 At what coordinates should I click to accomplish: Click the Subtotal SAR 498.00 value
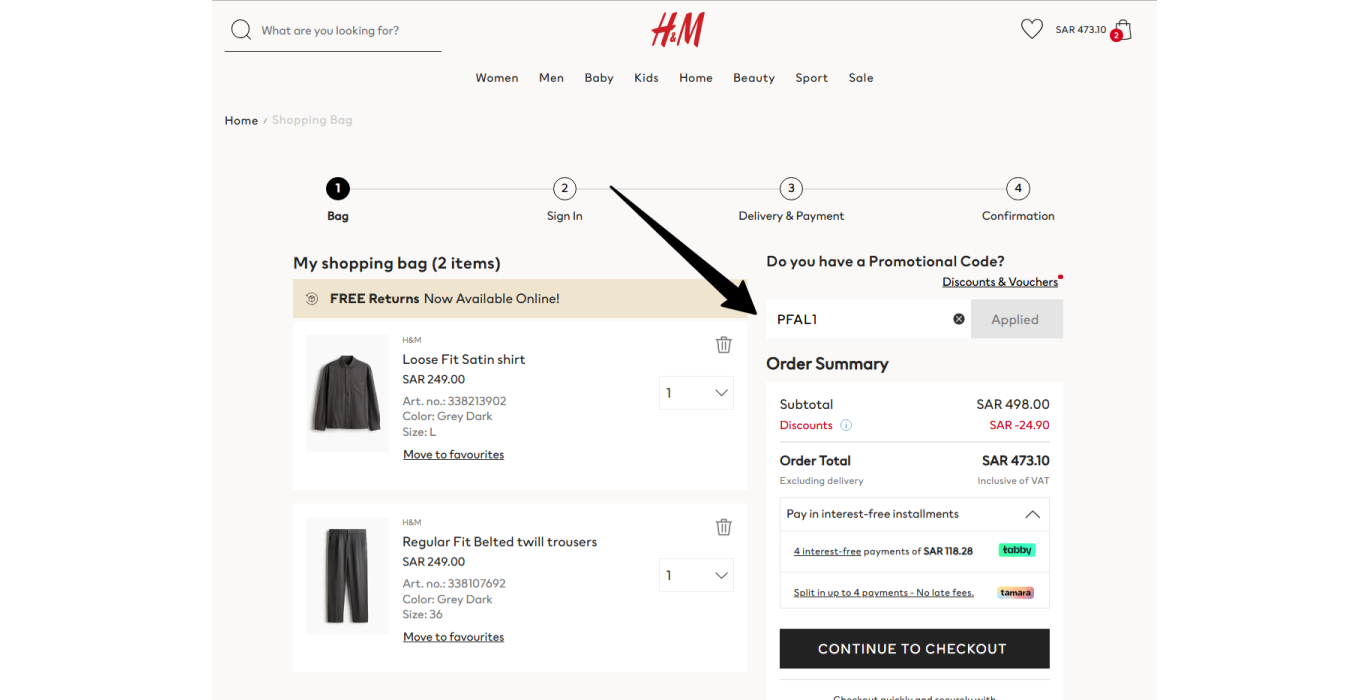(x=1013, y=405)
